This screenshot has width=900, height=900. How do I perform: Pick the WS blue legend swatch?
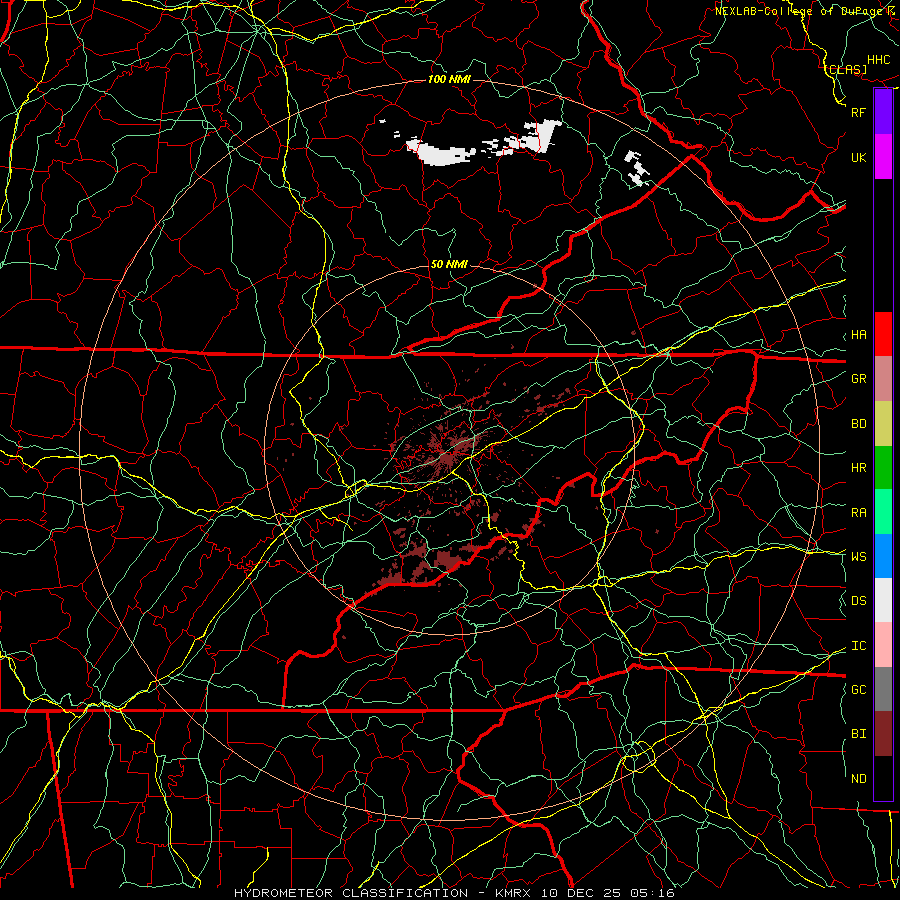[x=883, y=556]
